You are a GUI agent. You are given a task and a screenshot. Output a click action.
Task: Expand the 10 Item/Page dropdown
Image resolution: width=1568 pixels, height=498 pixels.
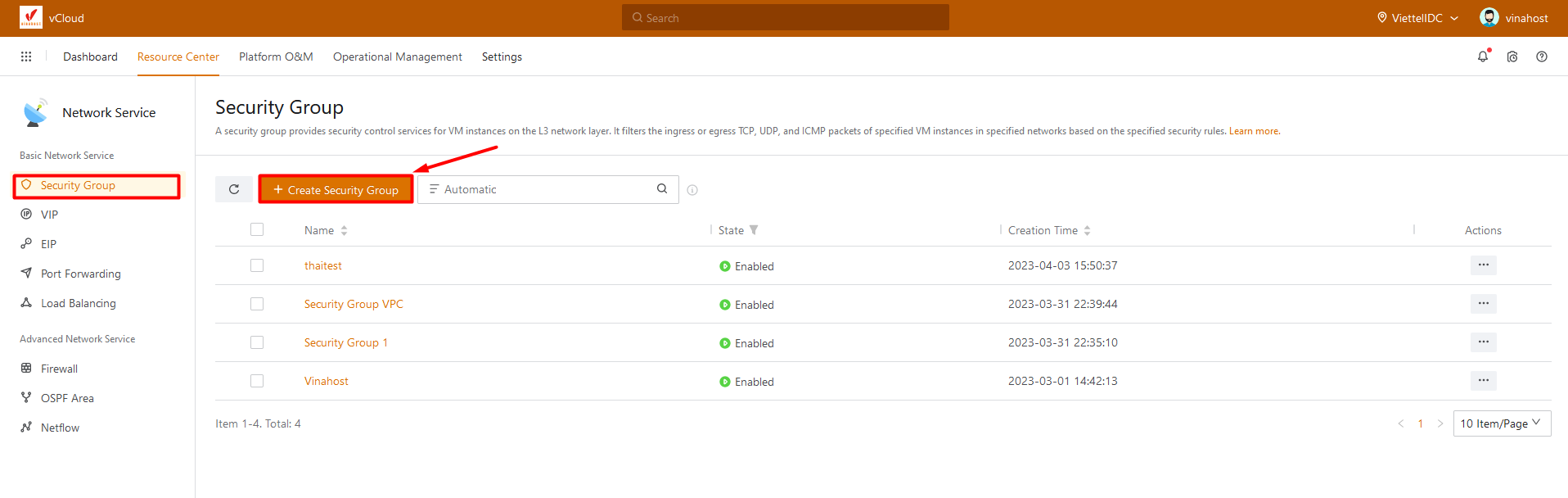pyautogui.click(x=1501, y=423)
